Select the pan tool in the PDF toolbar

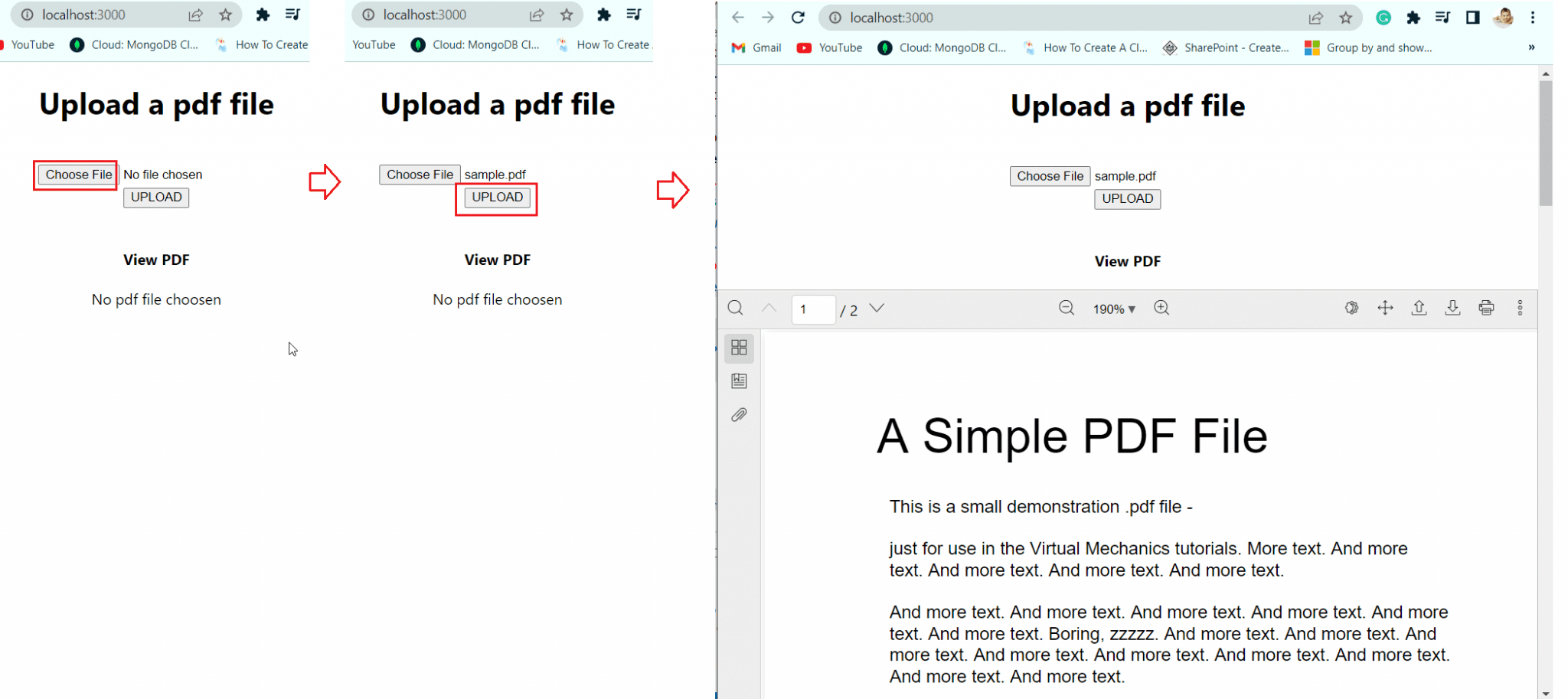pyautogui.click(x=1385, y=308)
